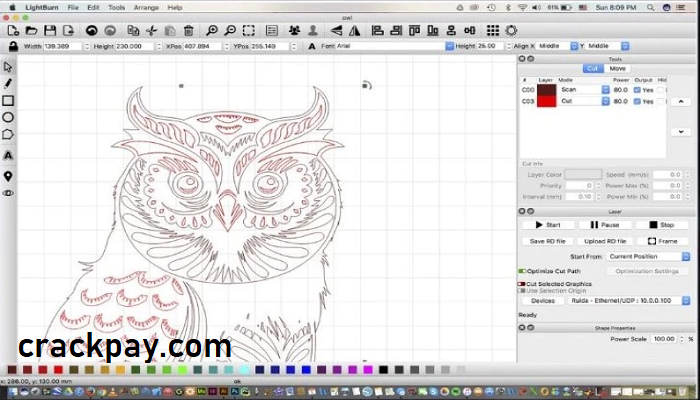
Task: Click Upload RD file button
Action: tap(605, 241)
